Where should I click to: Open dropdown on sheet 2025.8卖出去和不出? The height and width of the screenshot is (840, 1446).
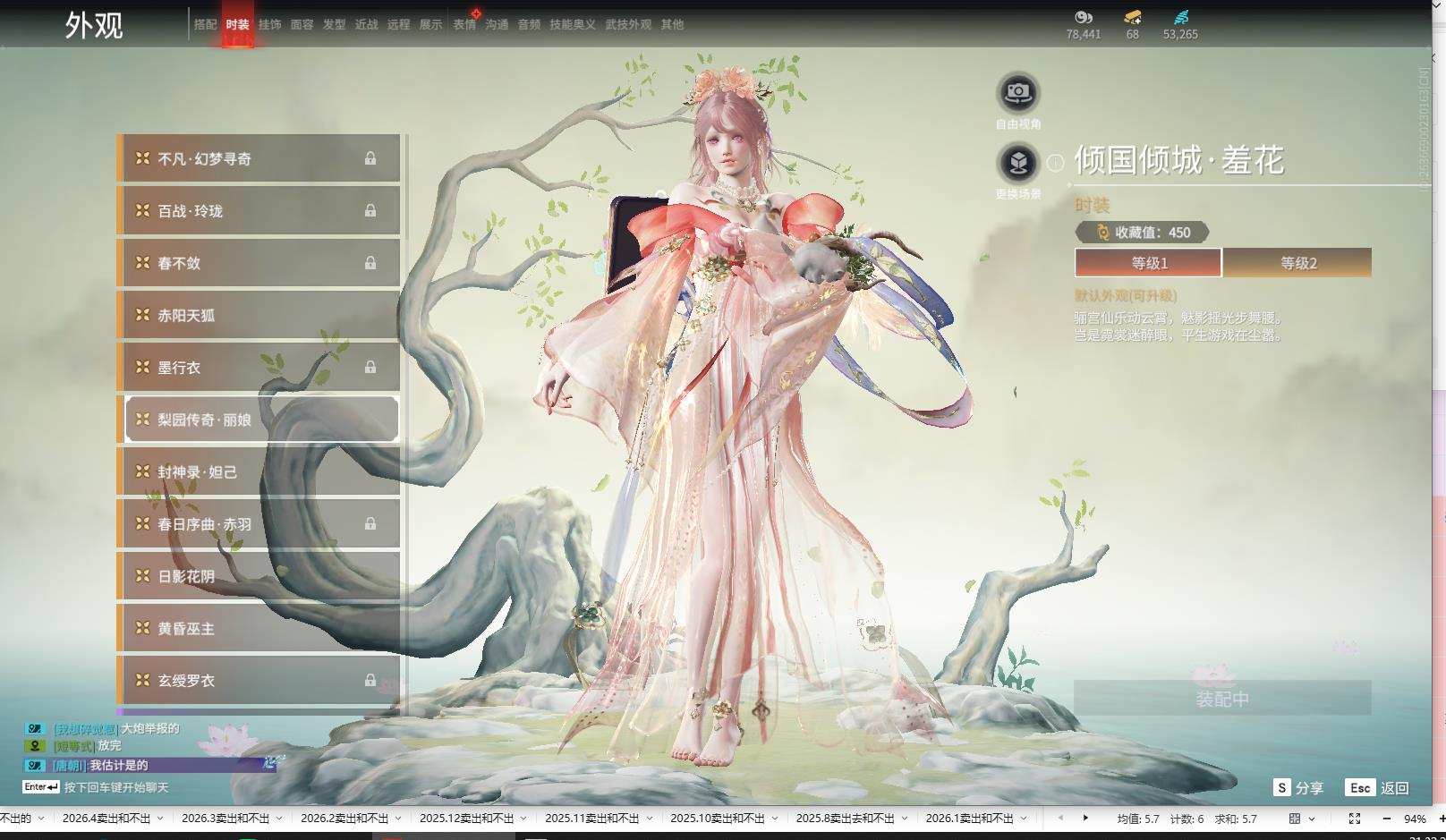click(x=904, y=819)
